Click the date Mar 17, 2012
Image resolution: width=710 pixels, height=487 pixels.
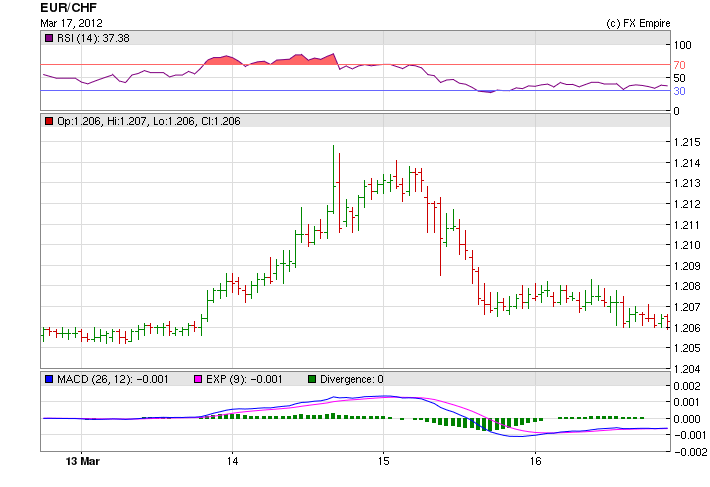point(72,23)
